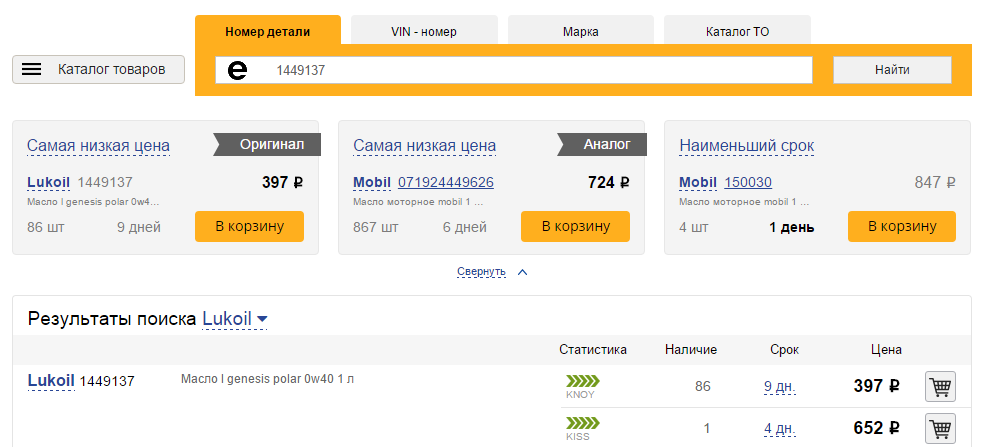
Task: Open the Наименьший срок link
Action: coord(747,146)
